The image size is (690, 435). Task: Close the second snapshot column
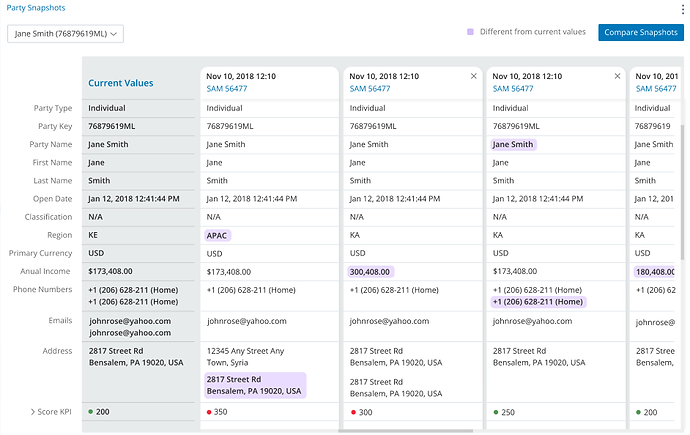tap(474, 76)
